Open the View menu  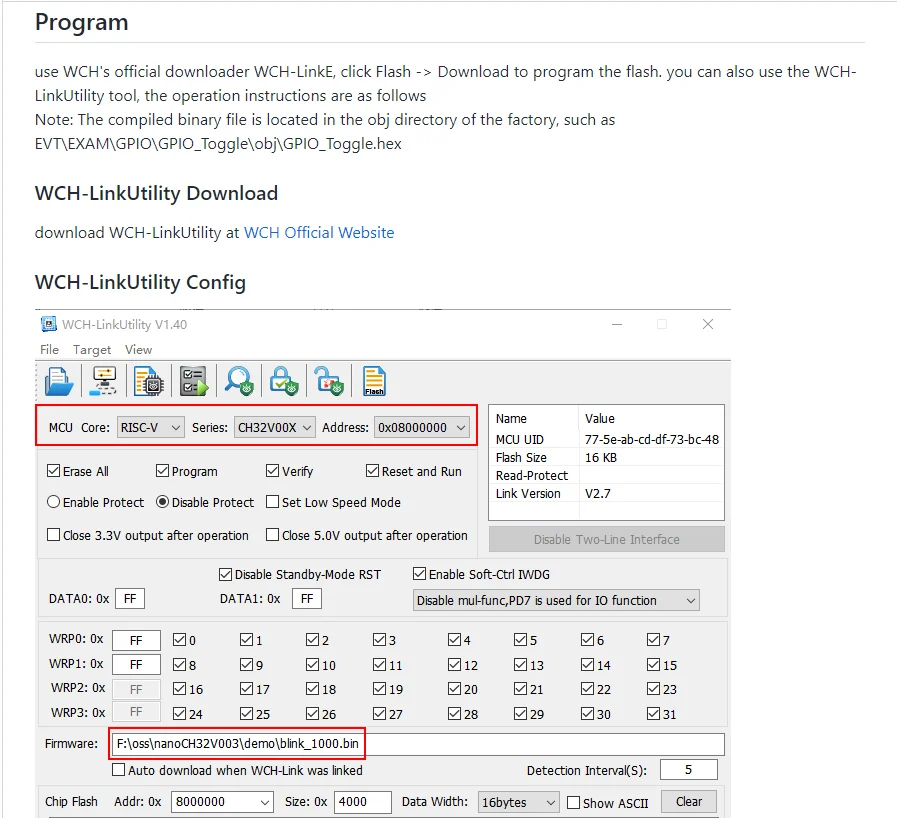pyautogui.click(x=138, y=350)
